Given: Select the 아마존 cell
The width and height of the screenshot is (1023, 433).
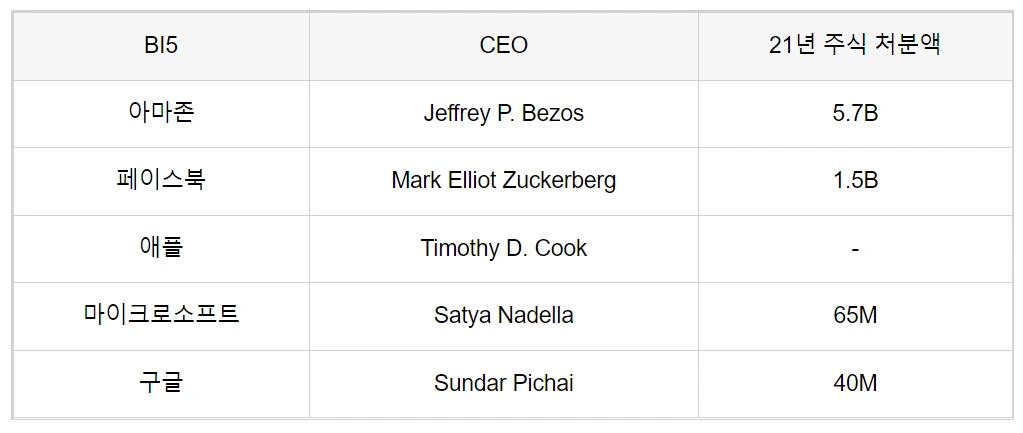Looking at the screenshot, I should click(x=161, y=113).
